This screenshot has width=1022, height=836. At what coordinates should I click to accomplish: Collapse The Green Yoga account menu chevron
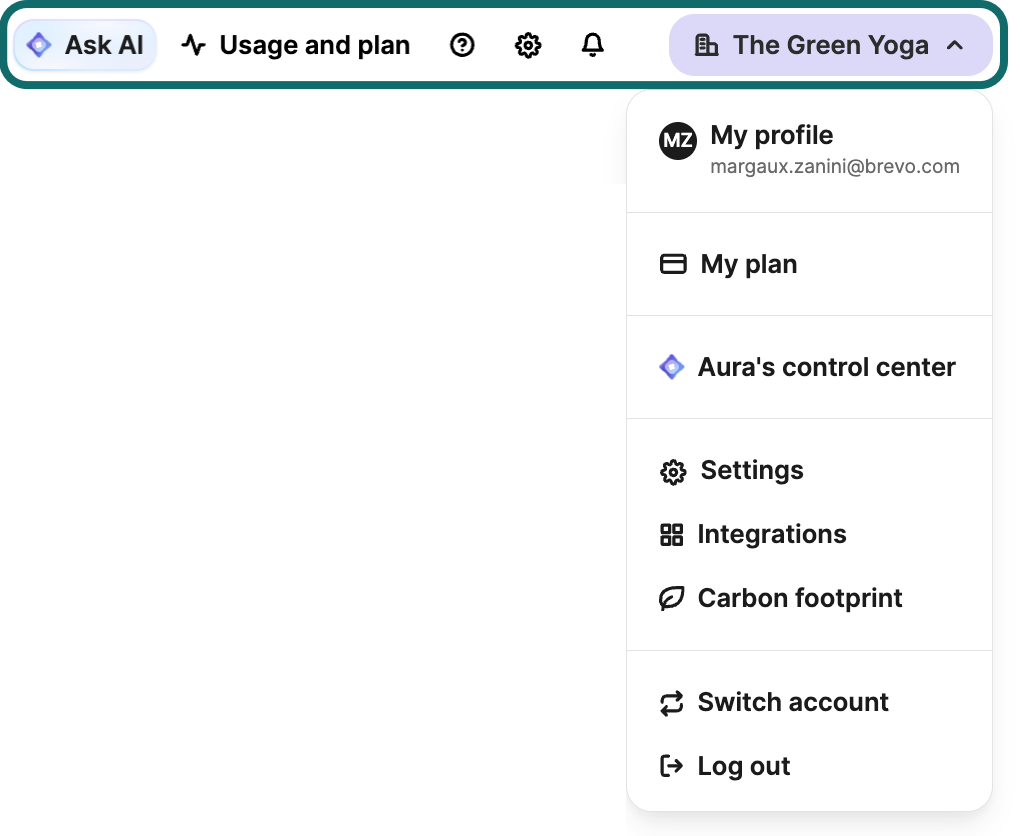(x=955, y=44)
